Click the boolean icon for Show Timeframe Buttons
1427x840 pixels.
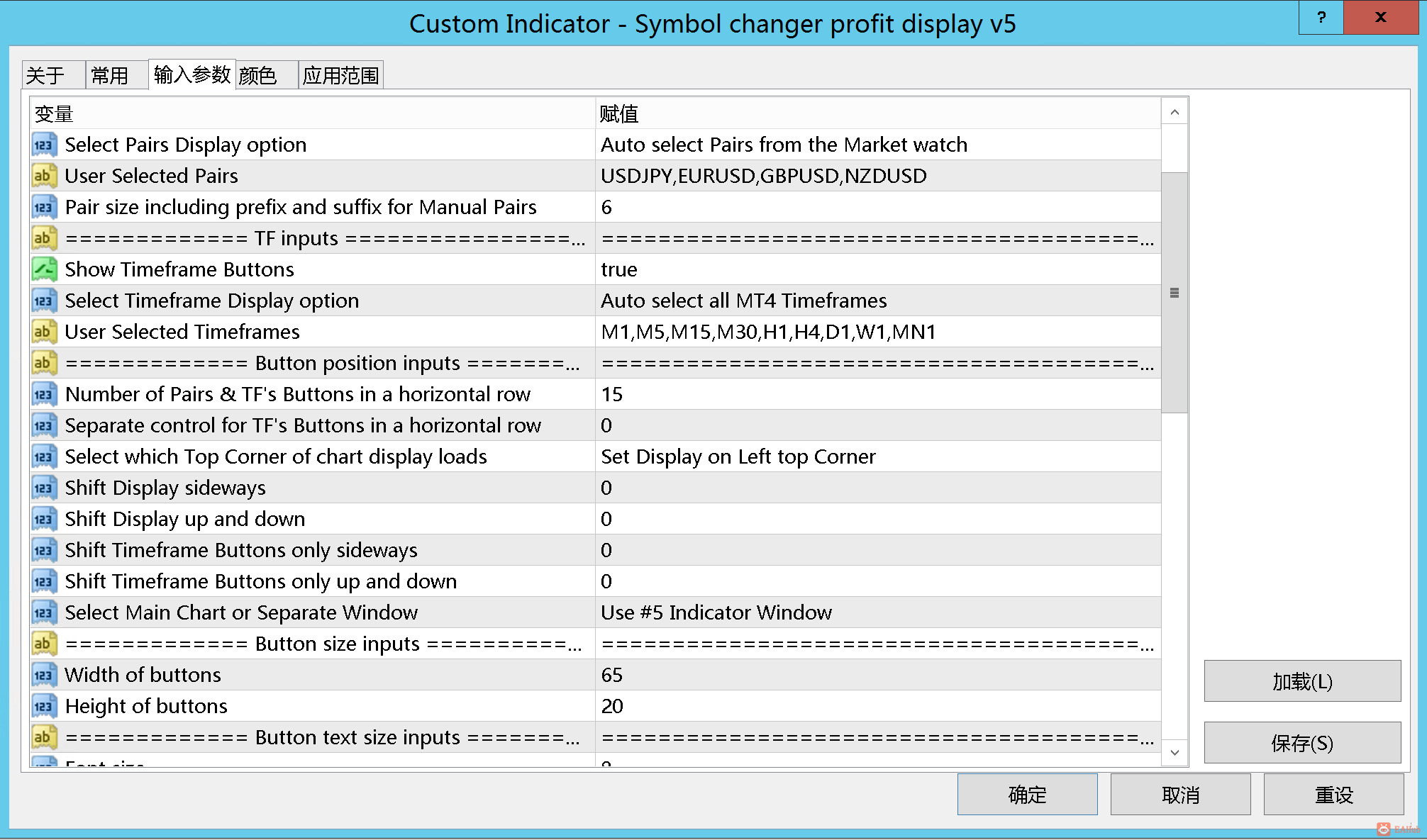click(44, 269)
